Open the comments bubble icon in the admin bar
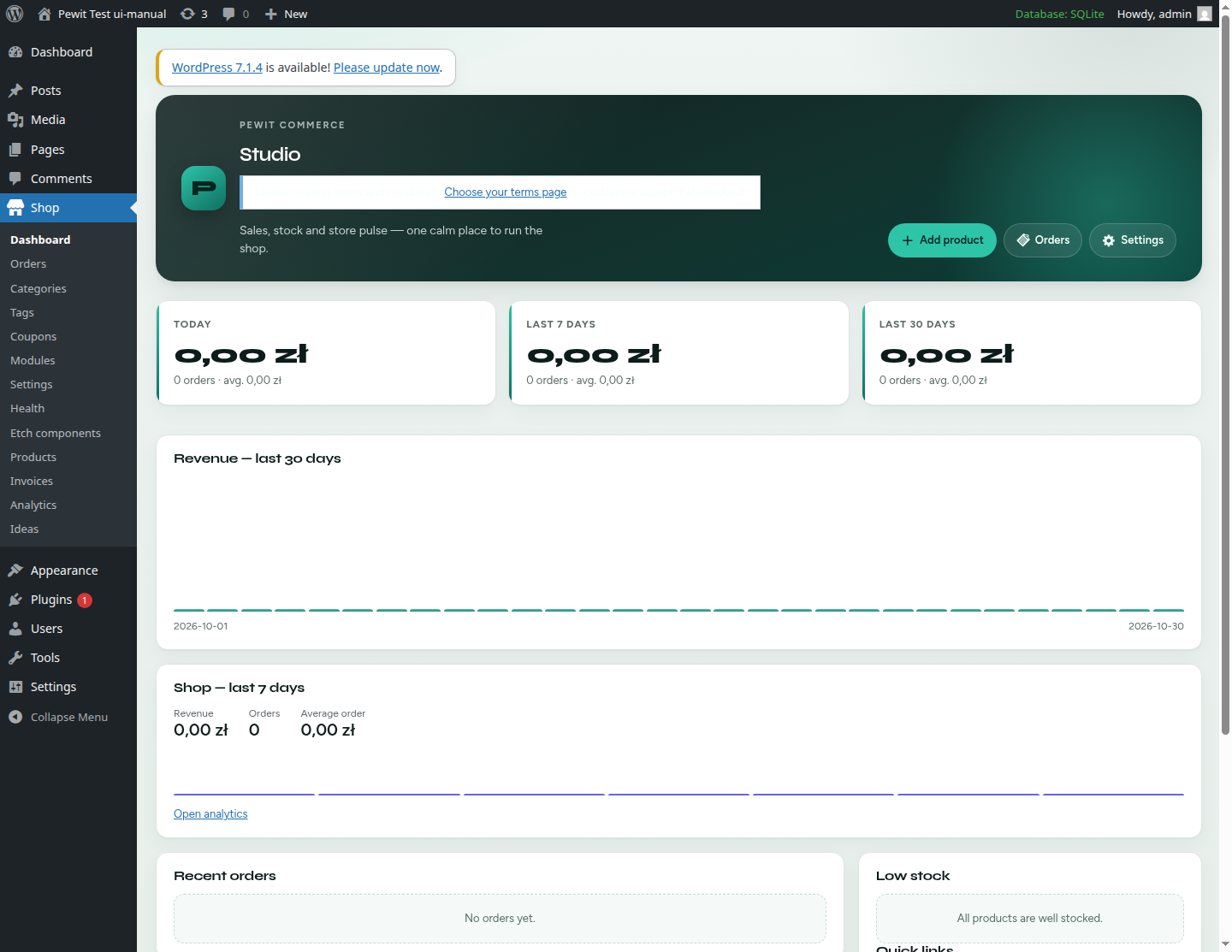The width and height of the screenshot is (1232, 952). tap(228, 14)
